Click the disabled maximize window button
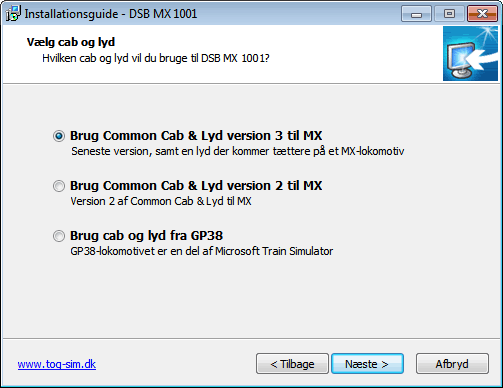This screenshot has height=388, width=503. click(x=449, y=14)
